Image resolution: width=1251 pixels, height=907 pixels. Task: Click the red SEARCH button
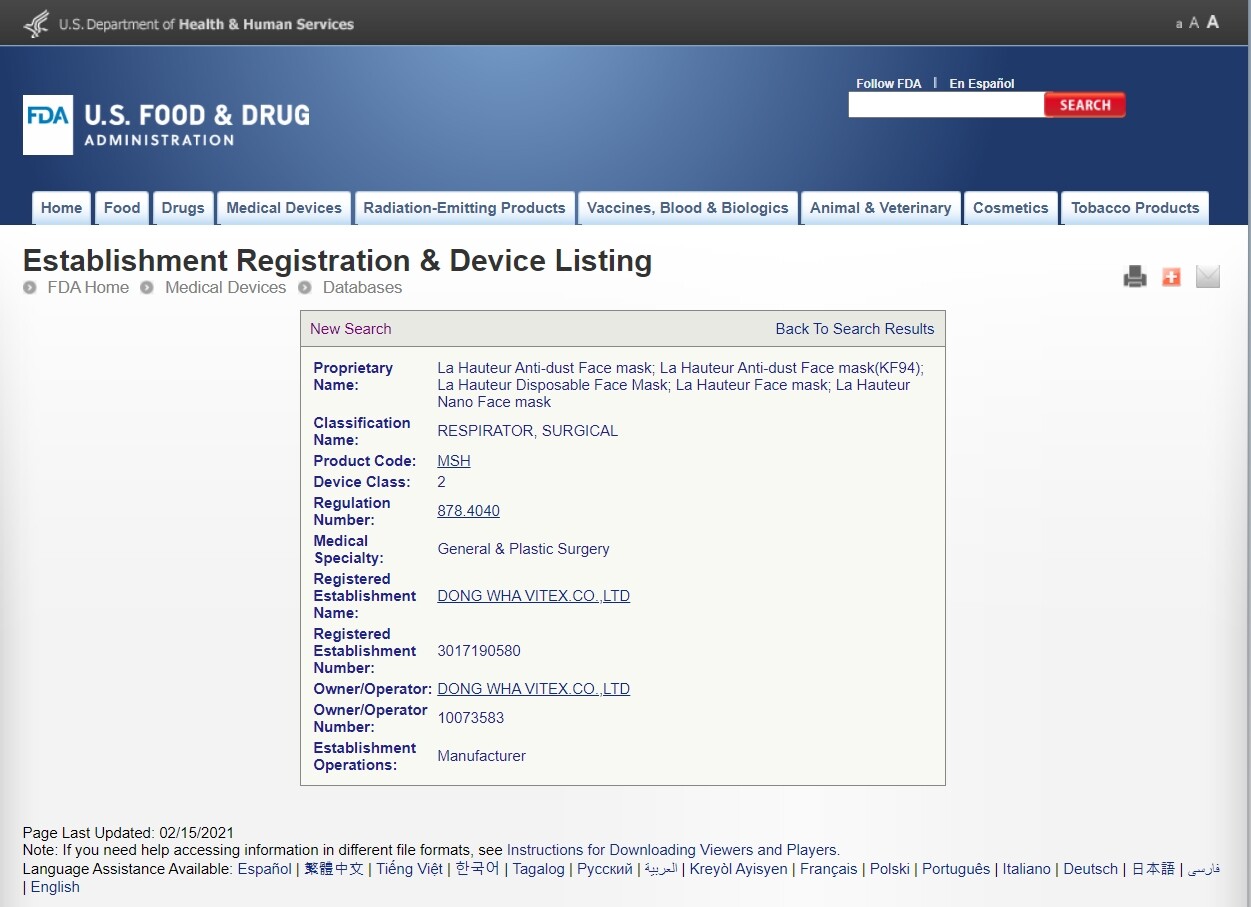click(x=1085, y=105)
